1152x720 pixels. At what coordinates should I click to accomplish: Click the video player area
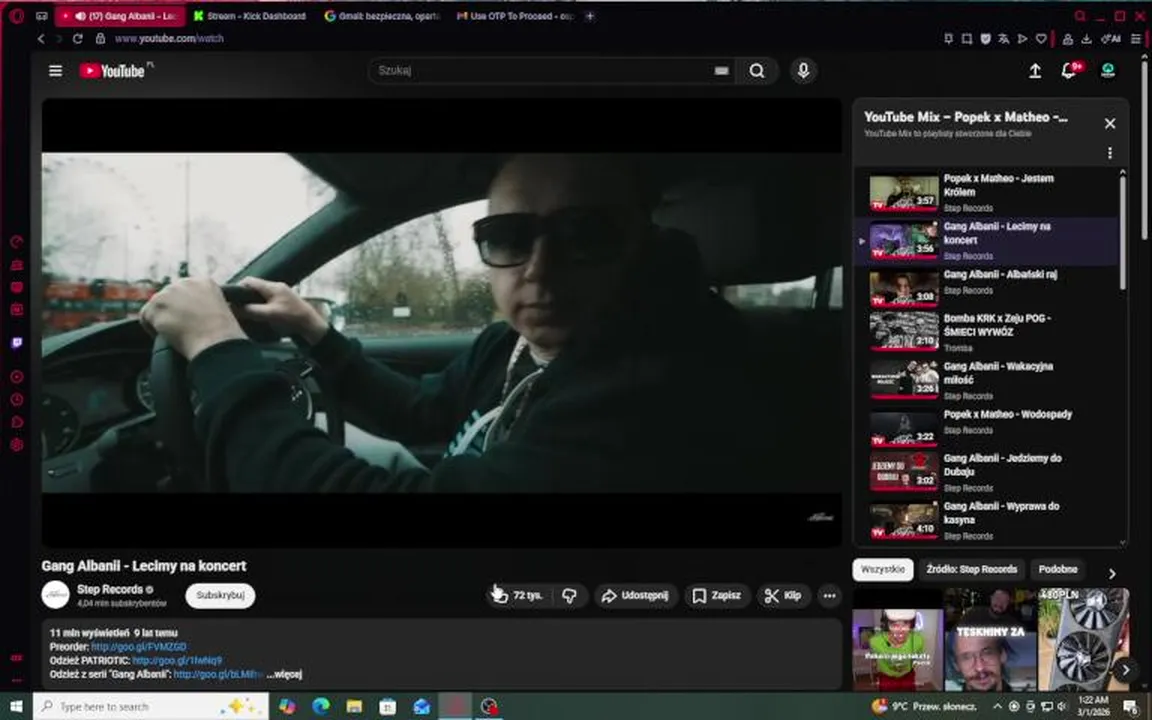coord(442,323)
